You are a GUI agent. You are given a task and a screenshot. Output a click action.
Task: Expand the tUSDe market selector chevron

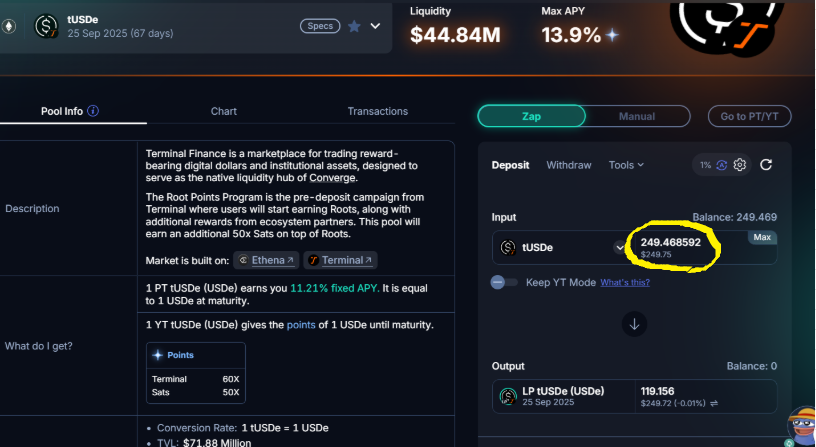pyautogui.click(x=375, y=26)
